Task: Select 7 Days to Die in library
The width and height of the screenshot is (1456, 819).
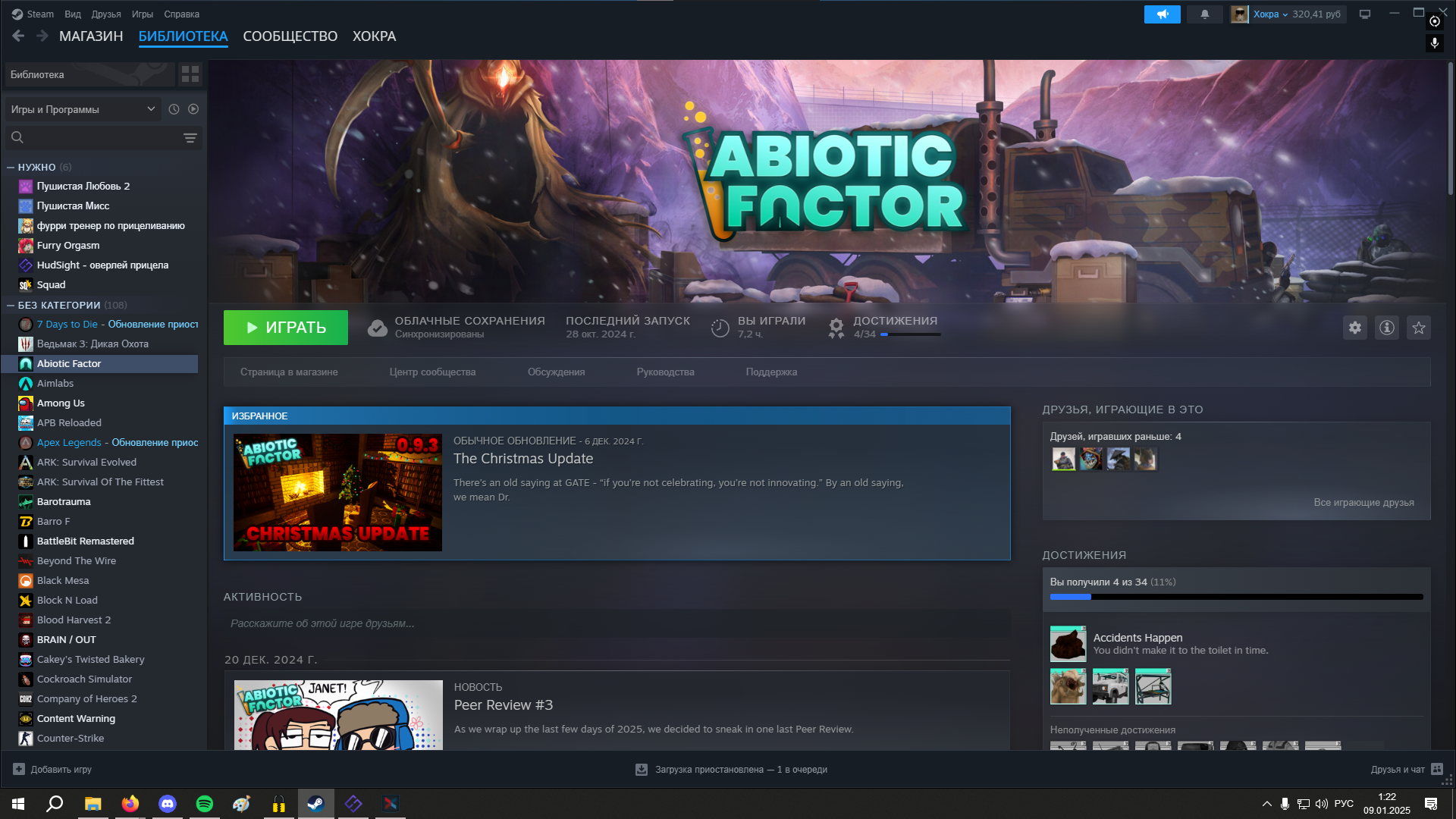Action: click(x=100, y=325)
